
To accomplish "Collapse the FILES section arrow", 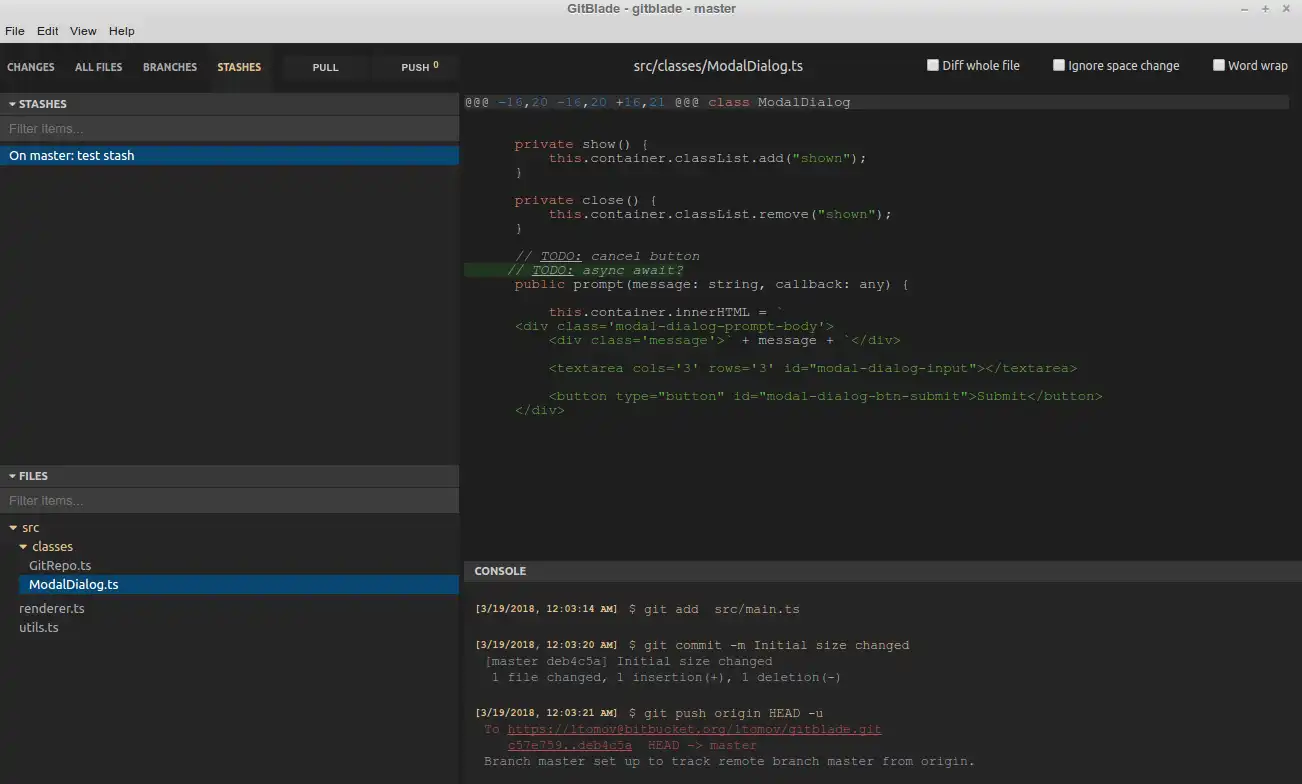I will point(13,477).
